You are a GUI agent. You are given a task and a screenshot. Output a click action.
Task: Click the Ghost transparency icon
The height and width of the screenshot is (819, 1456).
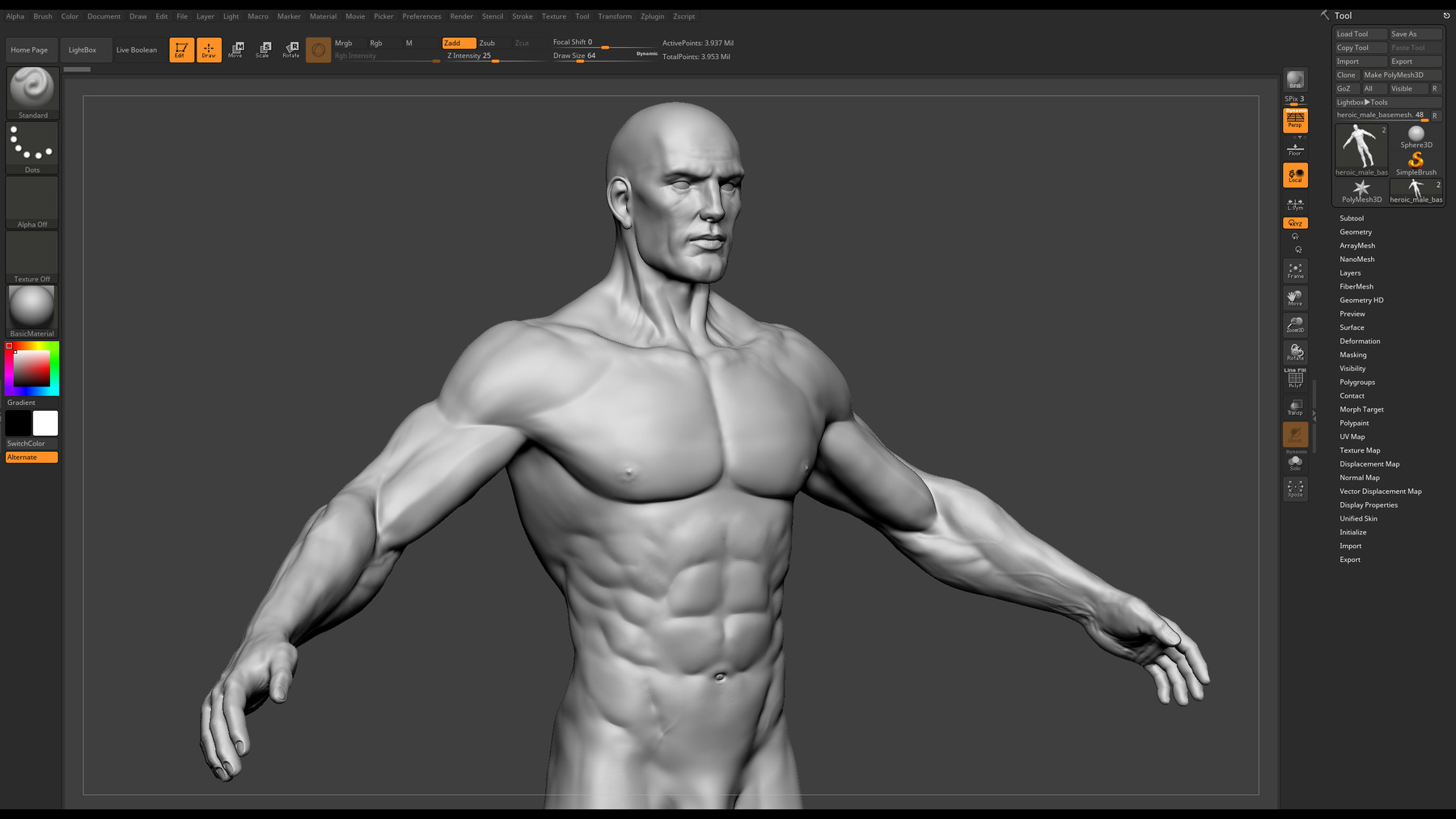(1295, 434)
